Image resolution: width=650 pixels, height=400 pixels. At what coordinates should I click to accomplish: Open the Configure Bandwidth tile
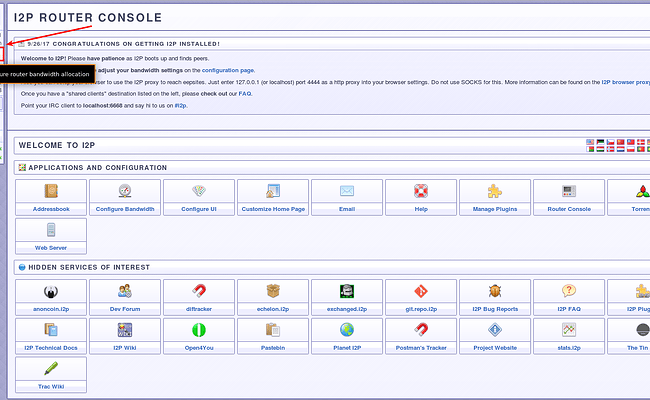(125, 197)
